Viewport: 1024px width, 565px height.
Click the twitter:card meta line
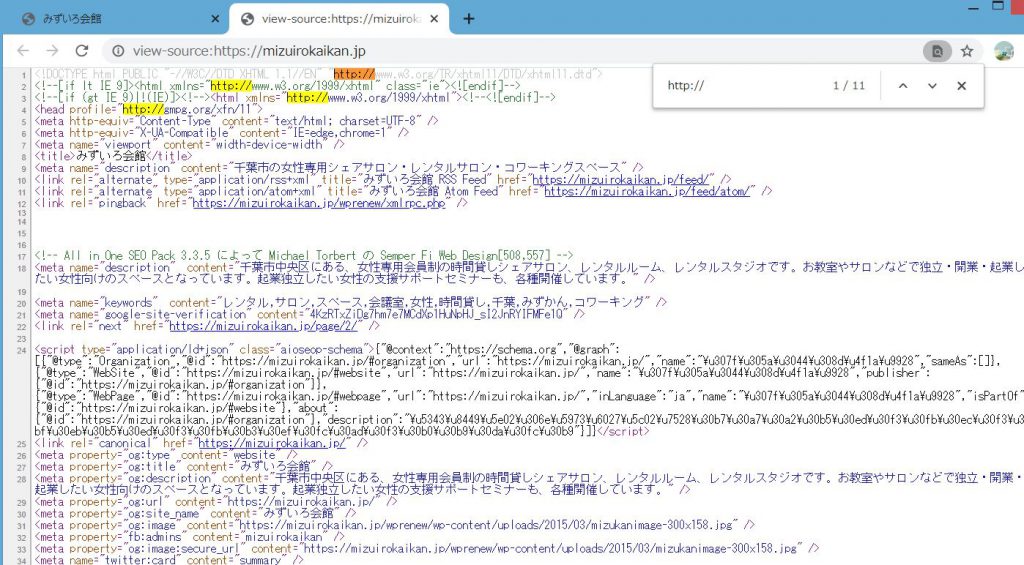[x=168, y=560]
